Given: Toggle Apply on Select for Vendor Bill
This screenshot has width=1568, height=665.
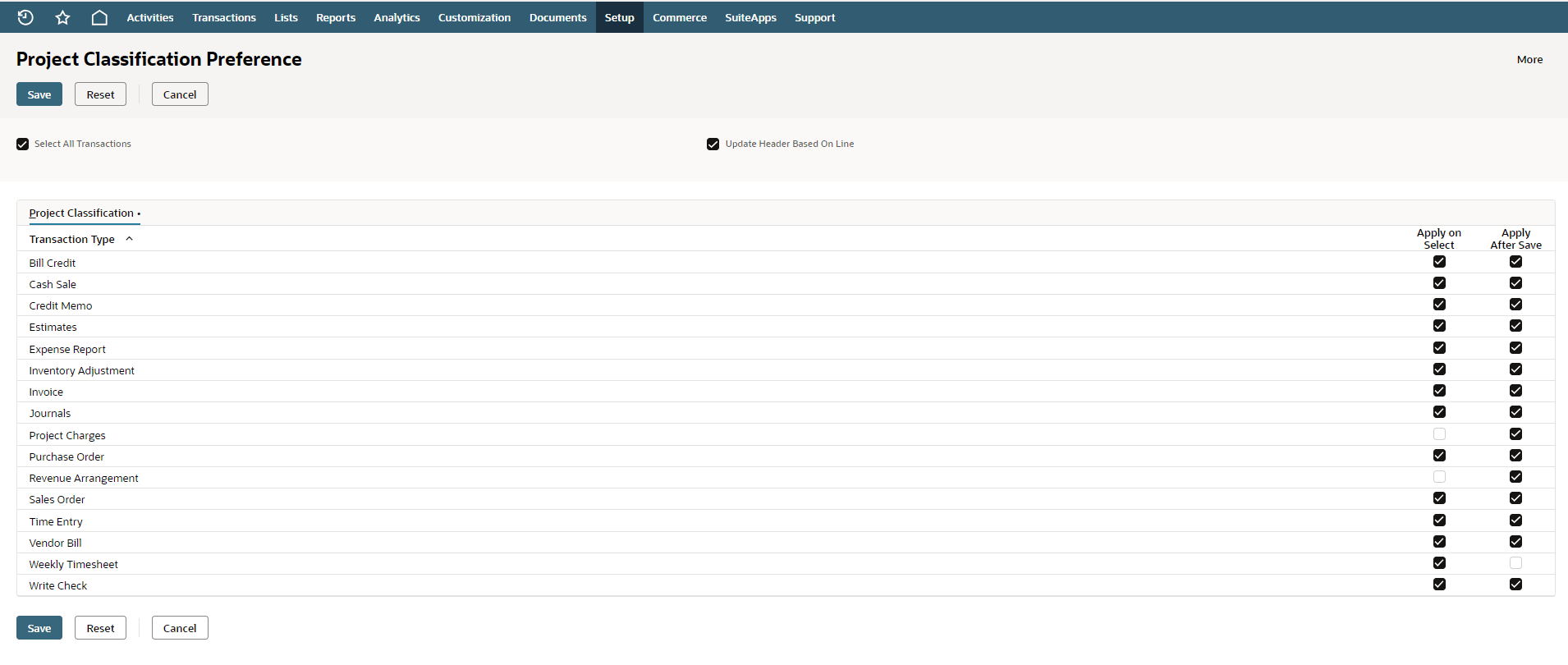Looking at the screenshot, I should click(1439, 542).
